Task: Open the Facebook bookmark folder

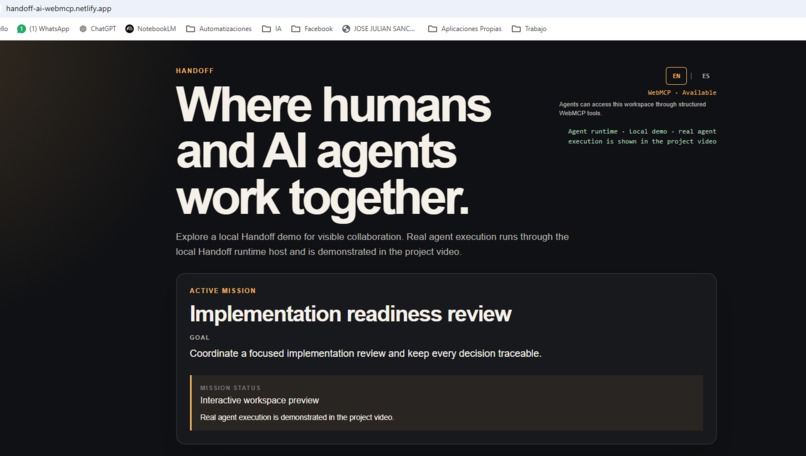Action: click(312, 29)
